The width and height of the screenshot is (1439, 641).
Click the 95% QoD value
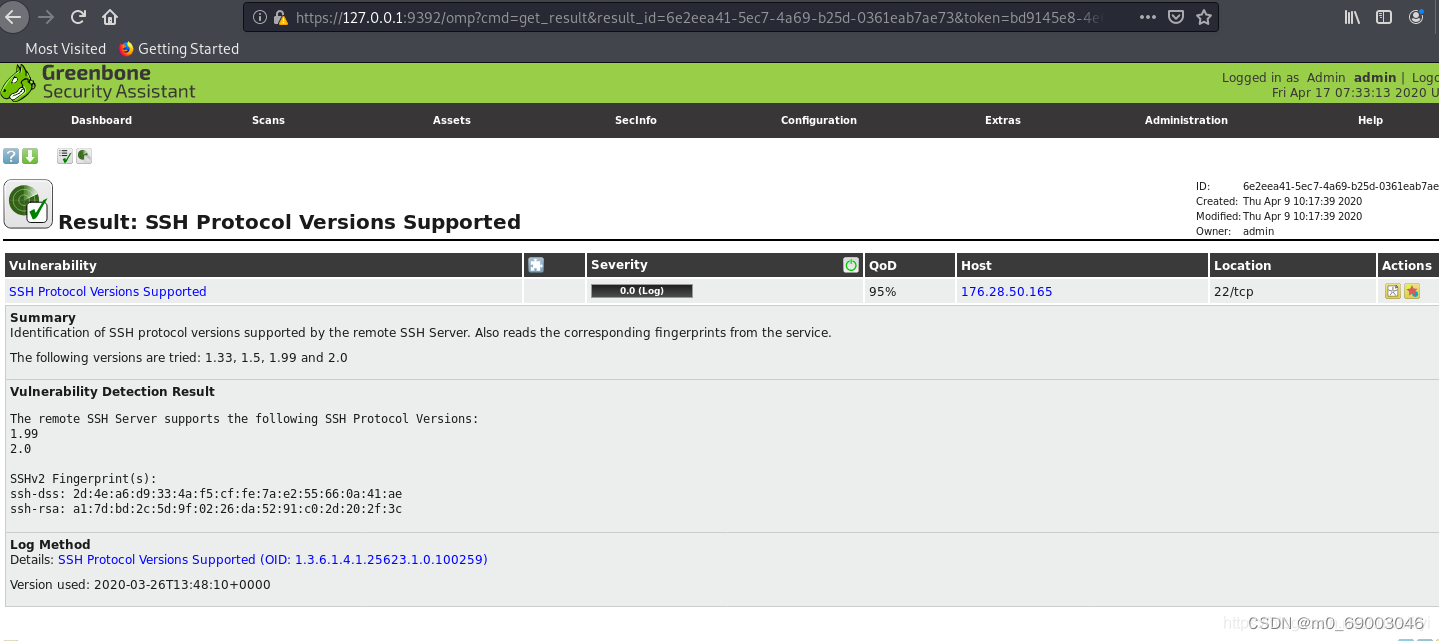[x=883, y=292]
